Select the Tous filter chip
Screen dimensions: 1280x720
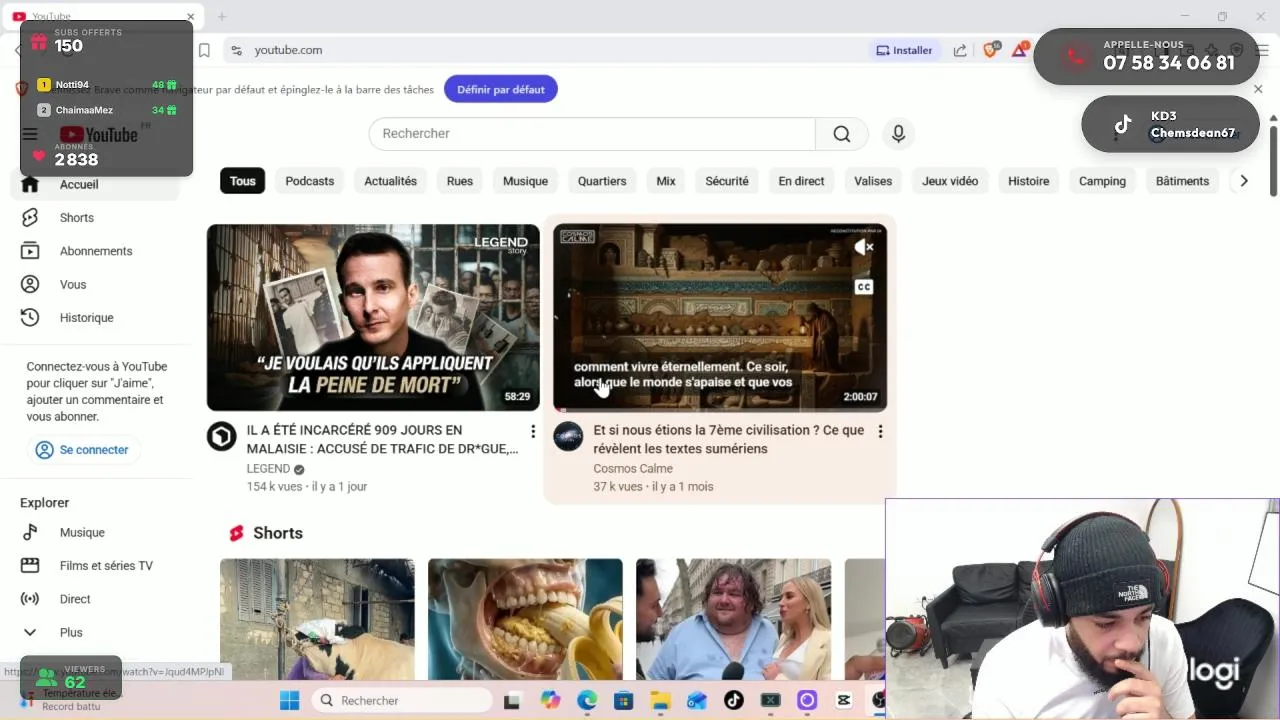click(242, 181)
